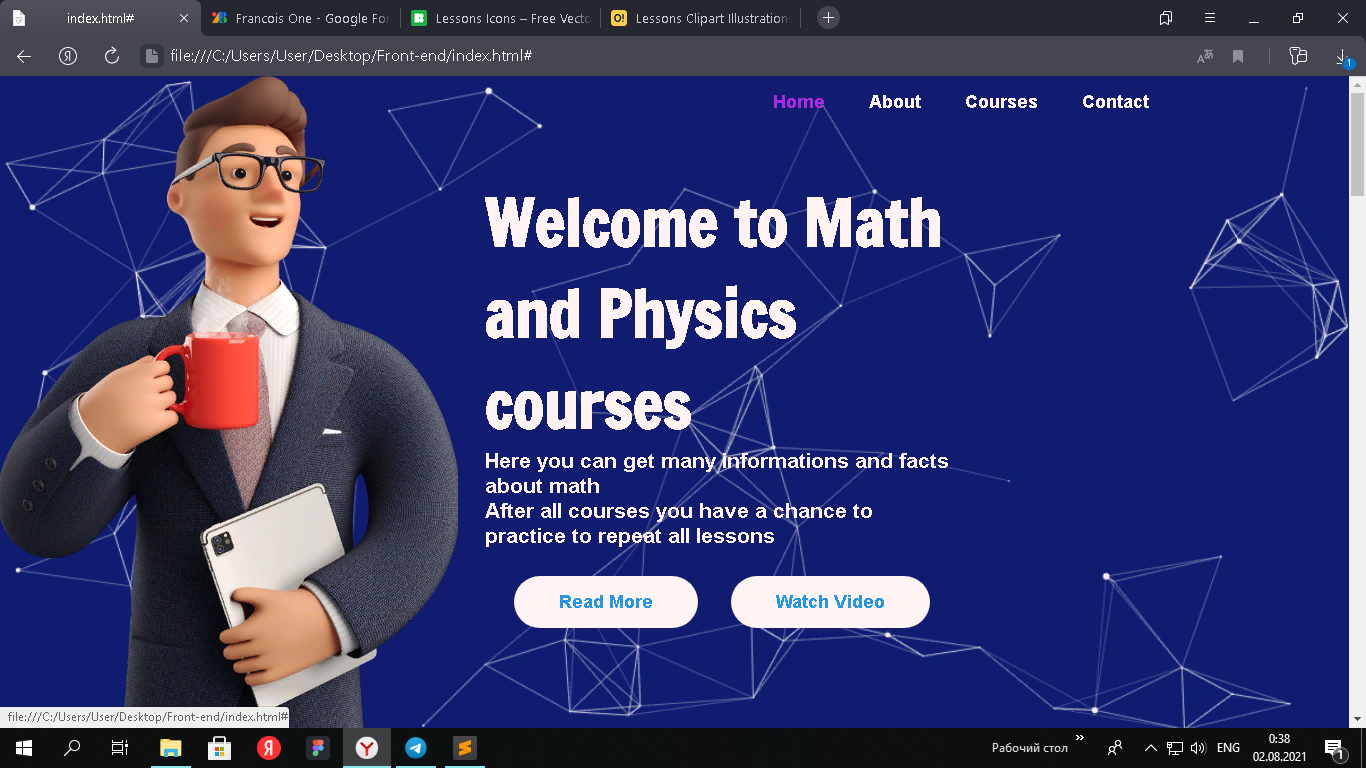Viewport: 1366px width, 768px height.
Task: Click the file page icon in the address bar
Action: pos(151,56)
